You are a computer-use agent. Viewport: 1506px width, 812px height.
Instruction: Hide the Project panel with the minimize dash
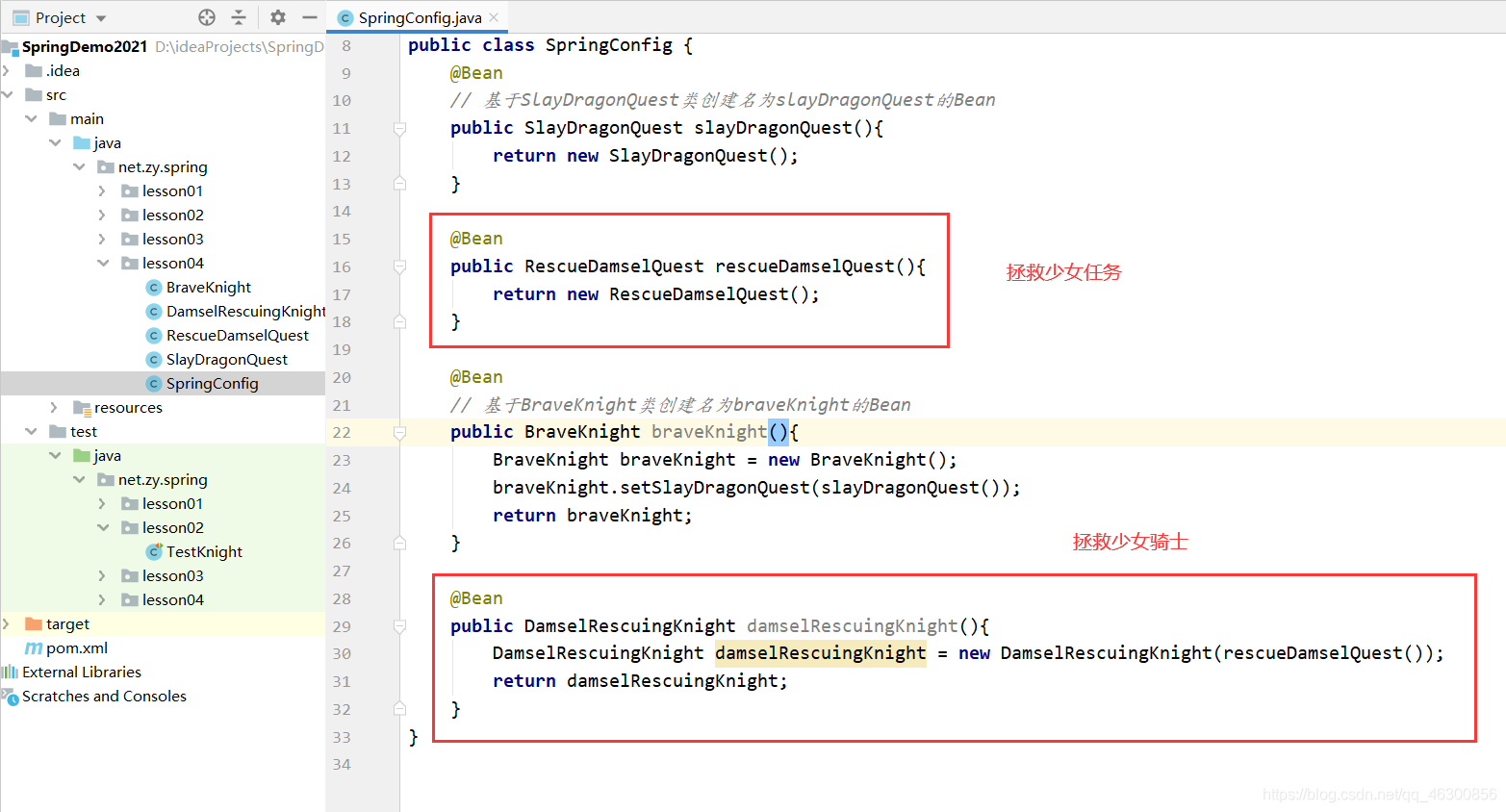coord(309,17)
